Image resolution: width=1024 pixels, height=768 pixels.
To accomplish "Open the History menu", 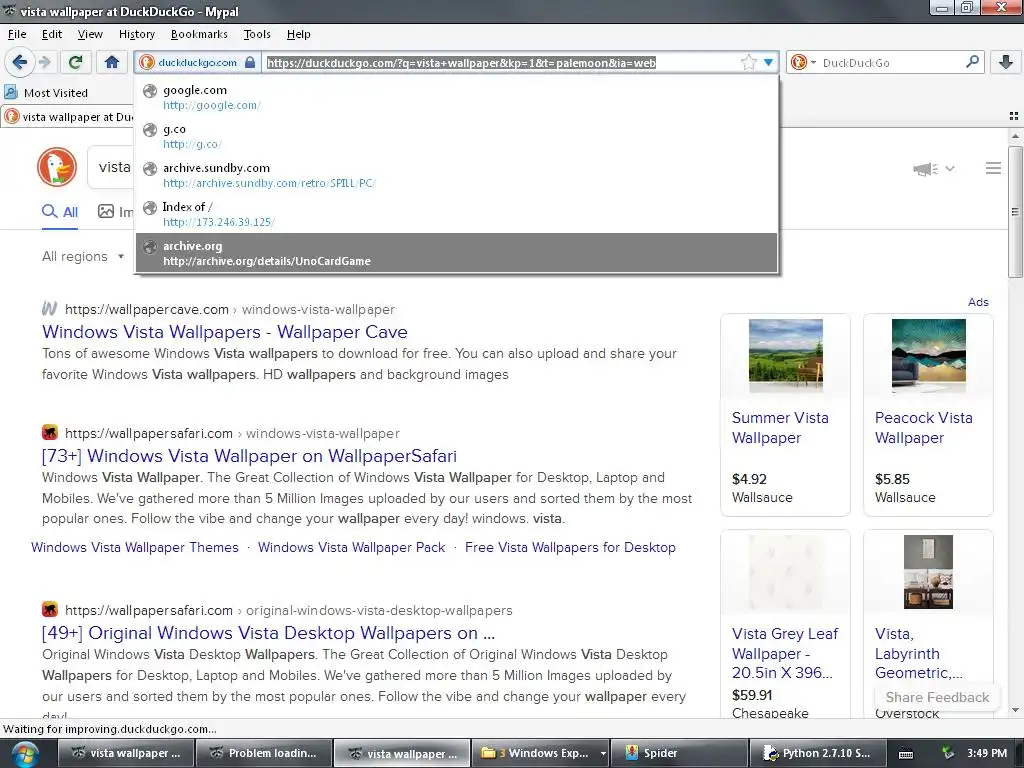I will click(136, 34).
